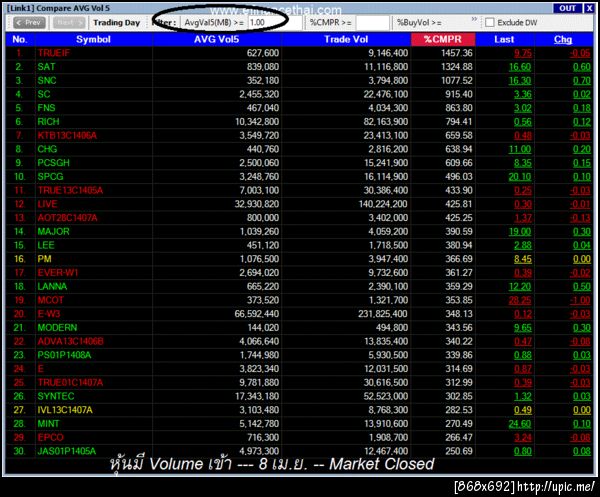600x497 pixels.
Task: Click MCOT change value -1.00
Action: [x=580, y=300]
